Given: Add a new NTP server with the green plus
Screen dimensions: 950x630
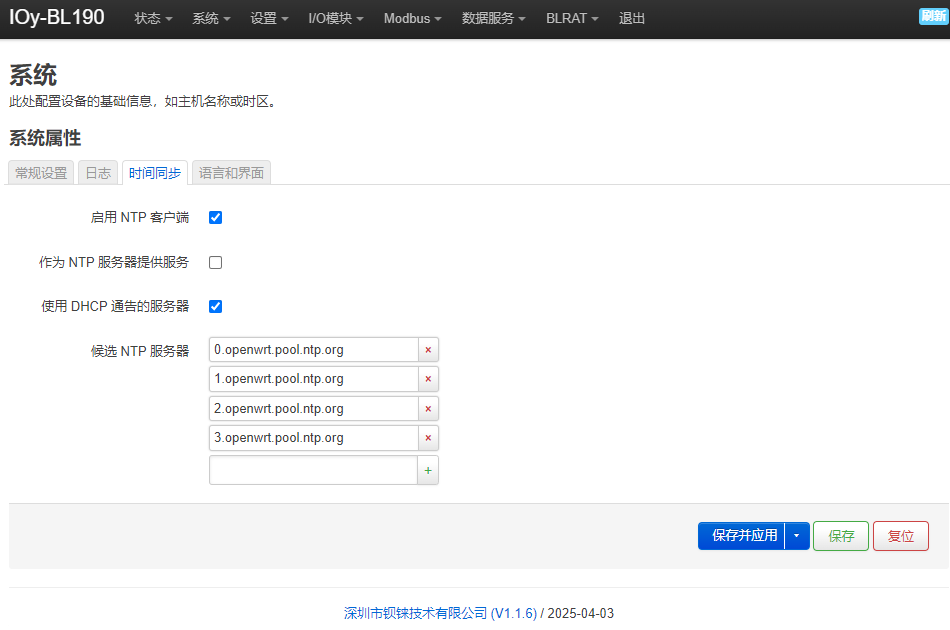Looking at the screenshot, I should coord(428,470).
